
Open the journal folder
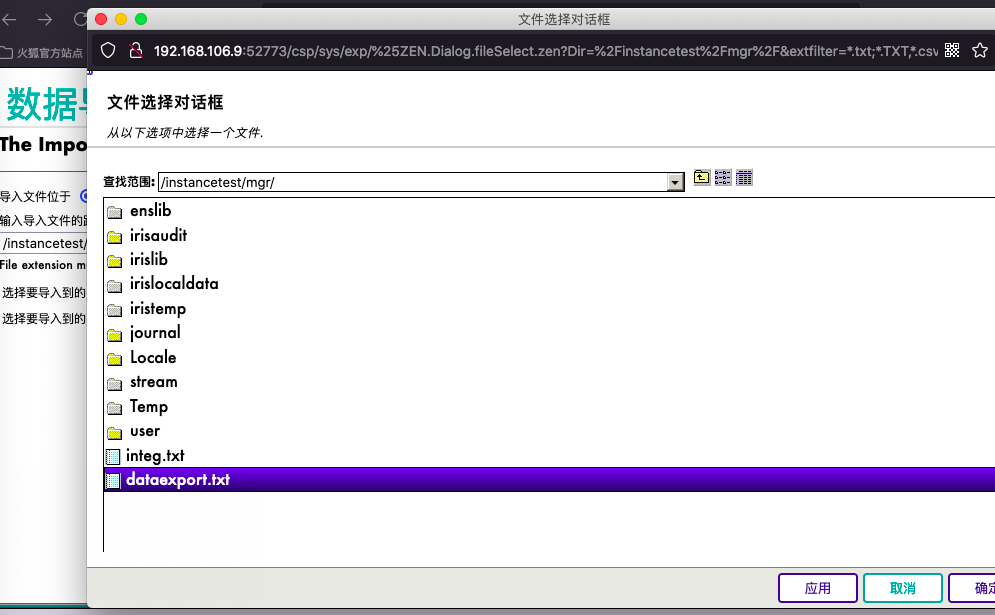coord(155,332)
